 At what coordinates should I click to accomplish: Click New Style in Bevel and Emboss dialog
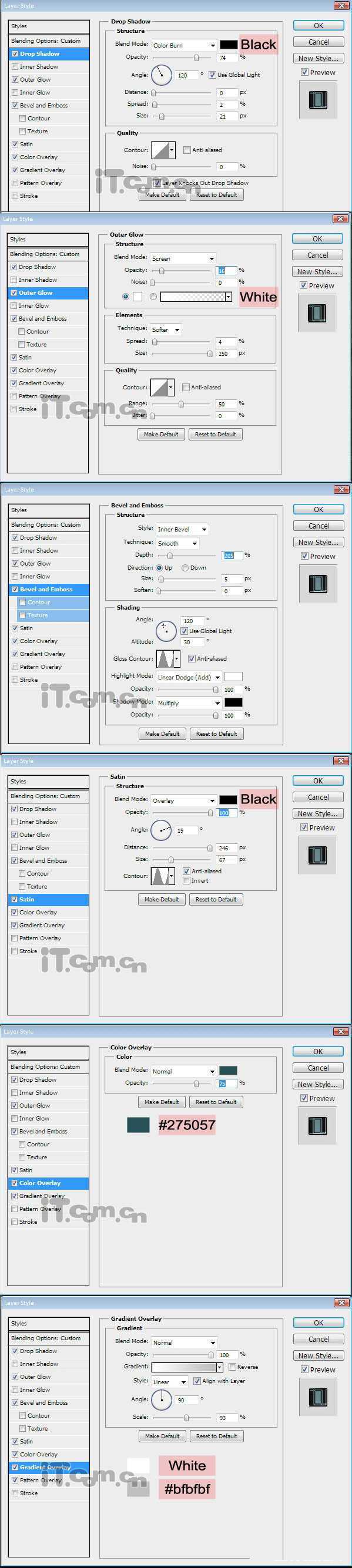(319, 543)
